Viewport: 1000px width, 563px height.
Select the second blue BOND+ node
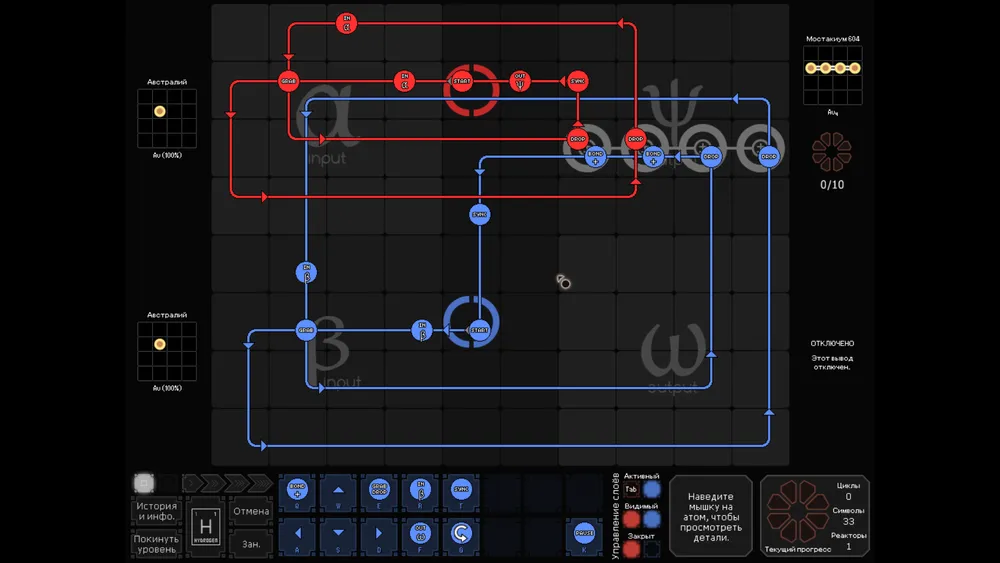(653, 156)
